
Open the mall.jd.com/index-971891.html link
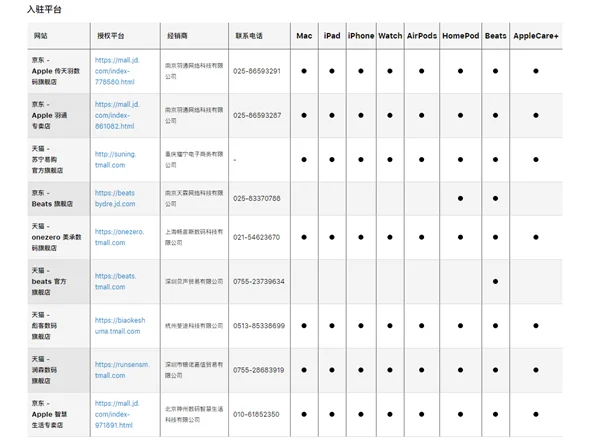click(117, 414)
